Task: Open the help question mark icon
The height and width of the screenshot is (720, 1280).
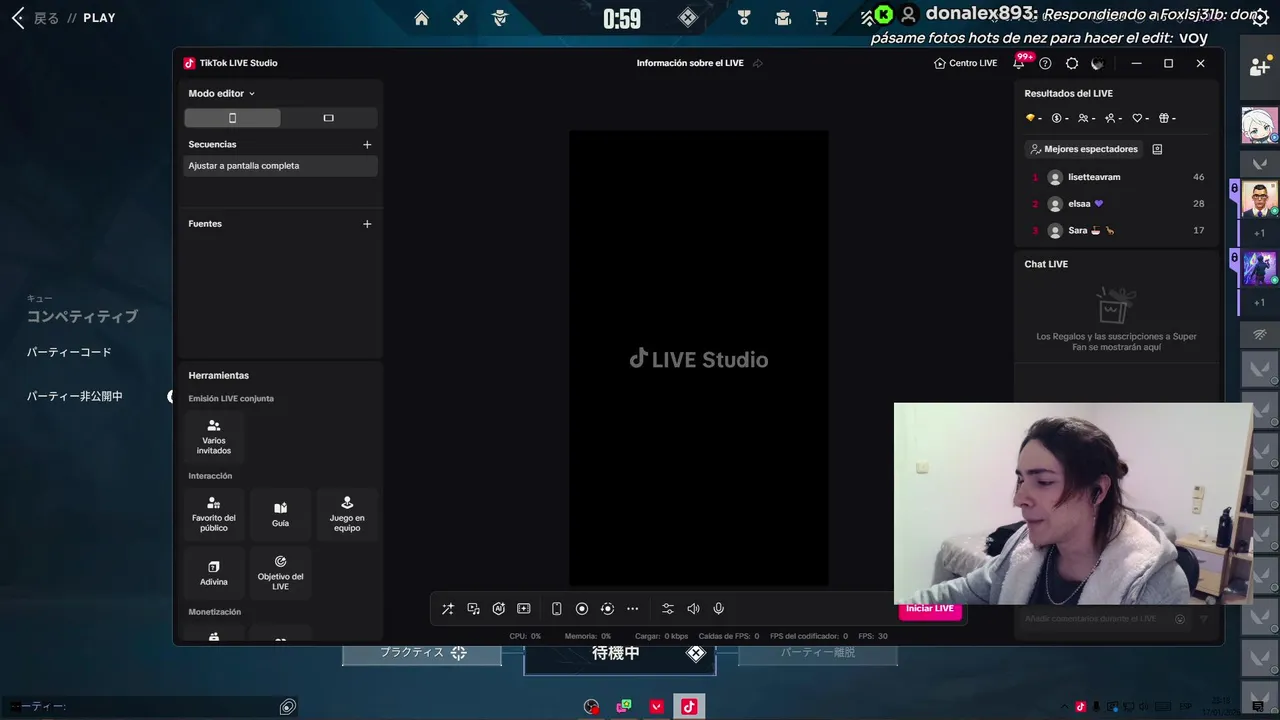Action: [x=1045, y=63]
